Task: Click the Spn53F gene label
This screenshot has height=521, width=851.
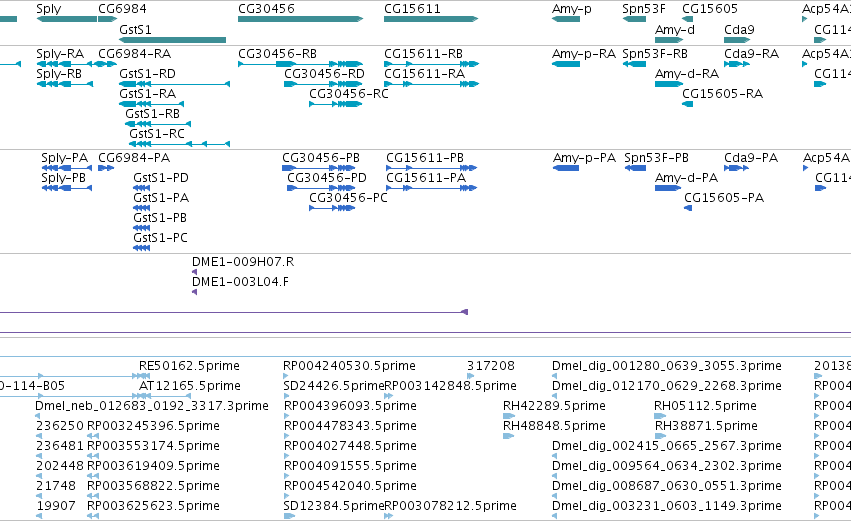Action: pyautogui.click(x=644, y=9)
